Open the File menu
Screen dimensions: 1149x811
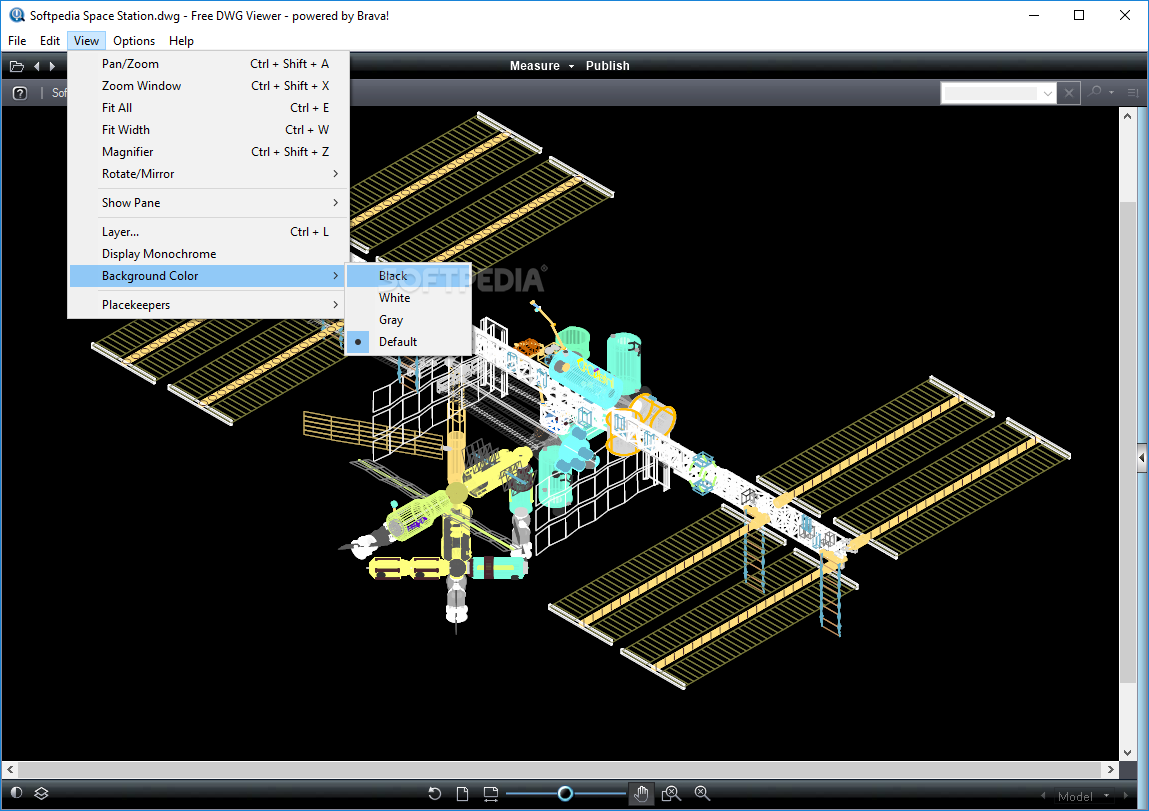tap(17, 41)
